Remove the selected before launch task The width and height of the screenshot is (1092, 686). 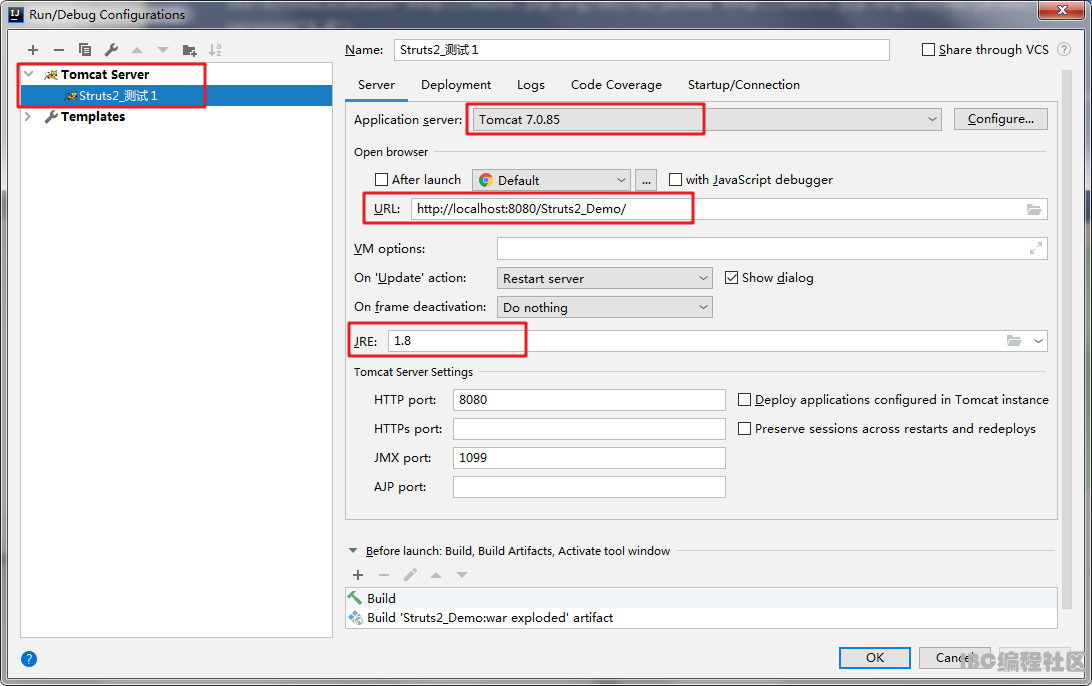click(384, 575)
